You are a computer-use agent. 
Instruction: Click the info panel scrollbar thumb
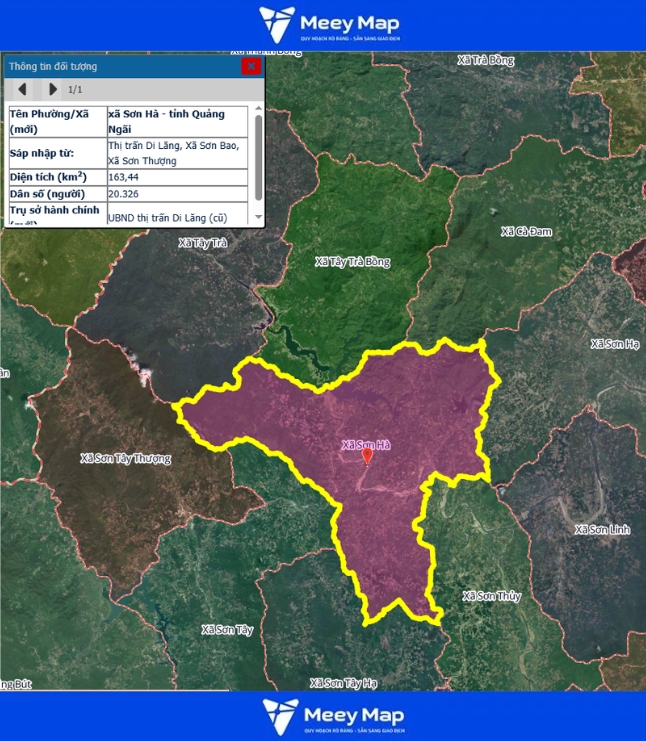(x=258, y=155)
